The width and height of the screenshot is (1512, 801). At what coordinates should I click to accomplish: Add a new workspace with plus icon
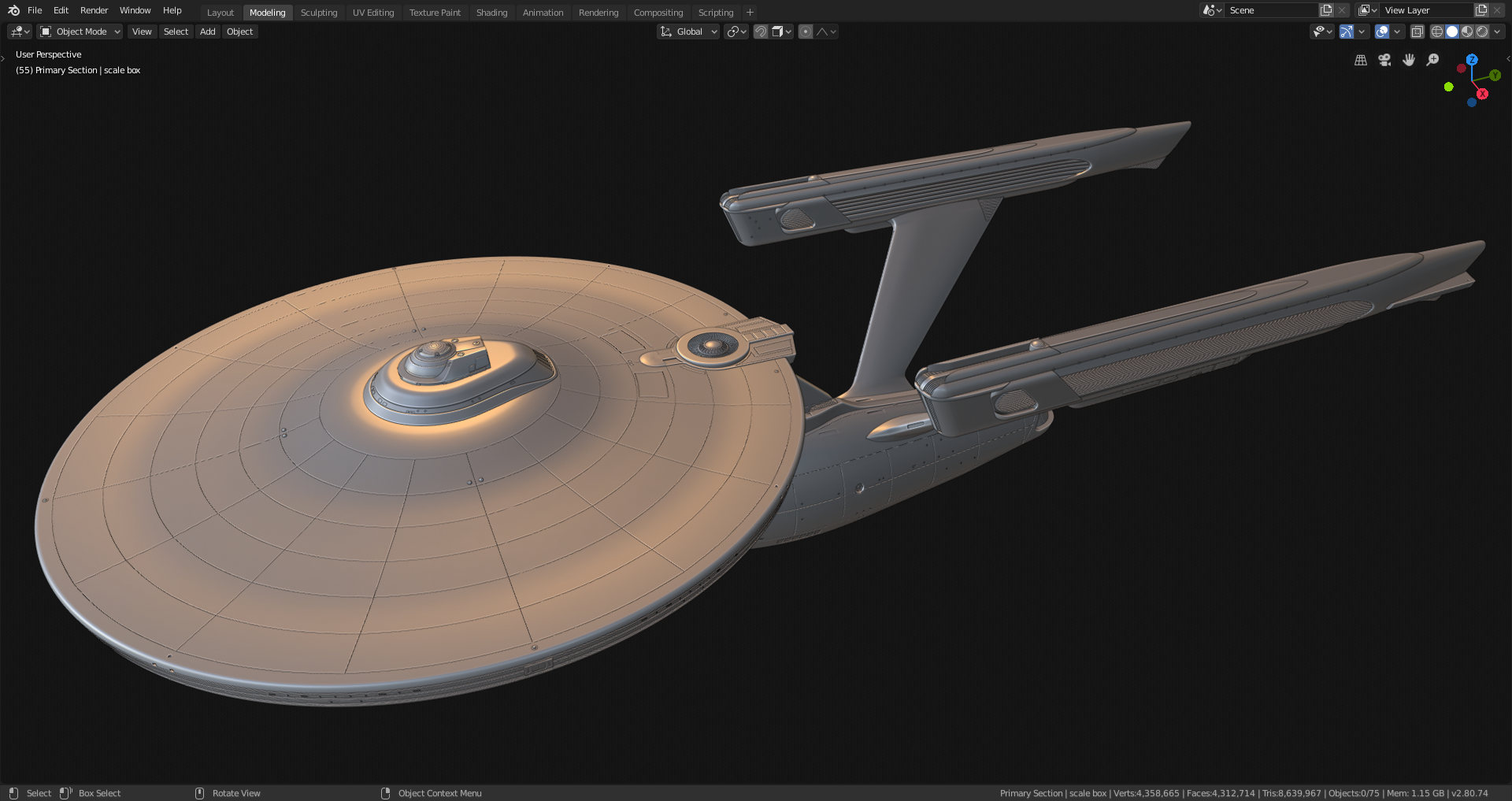(750, 13)
